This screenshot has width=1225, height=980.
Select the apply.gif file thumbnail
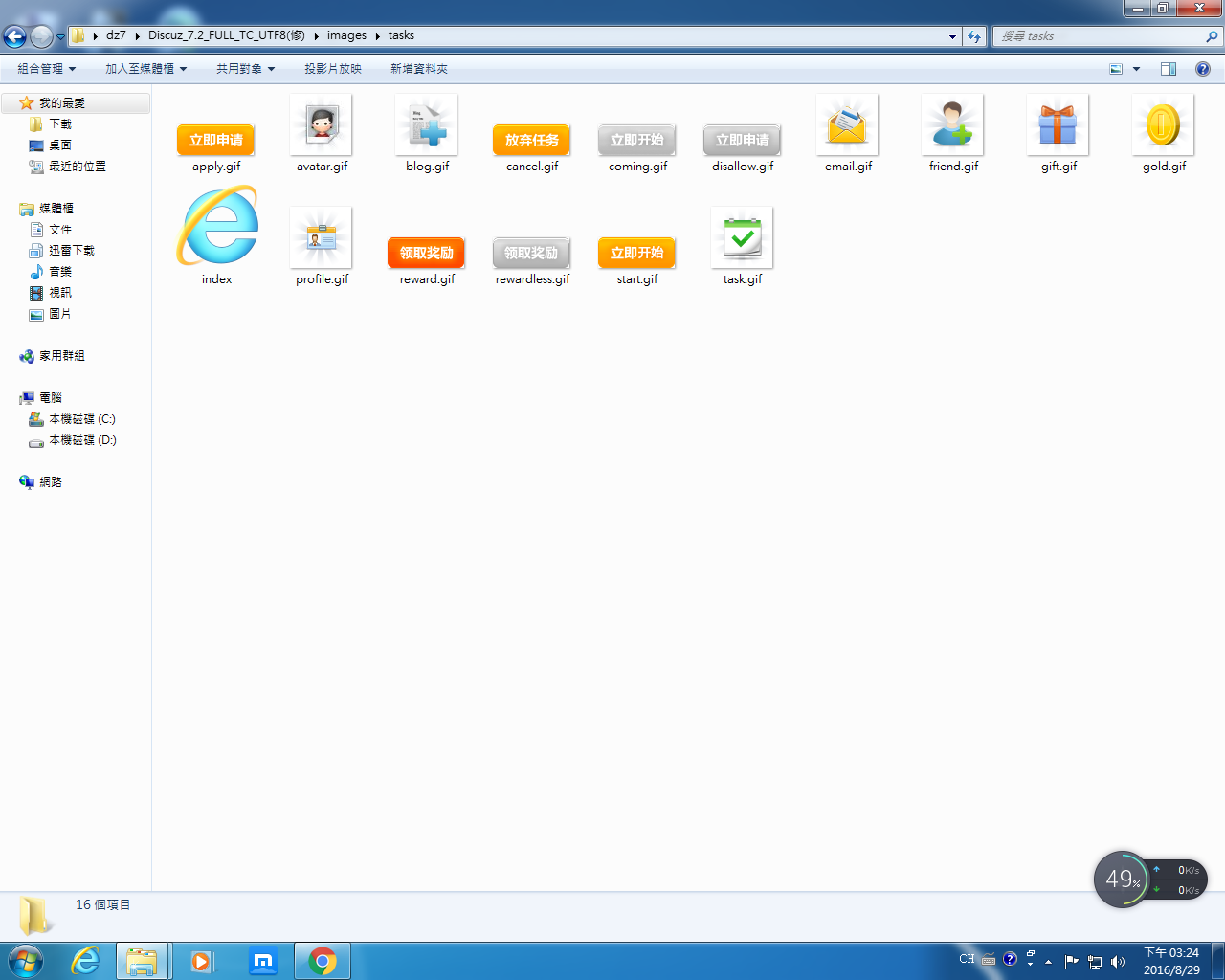tap(216, 140)
